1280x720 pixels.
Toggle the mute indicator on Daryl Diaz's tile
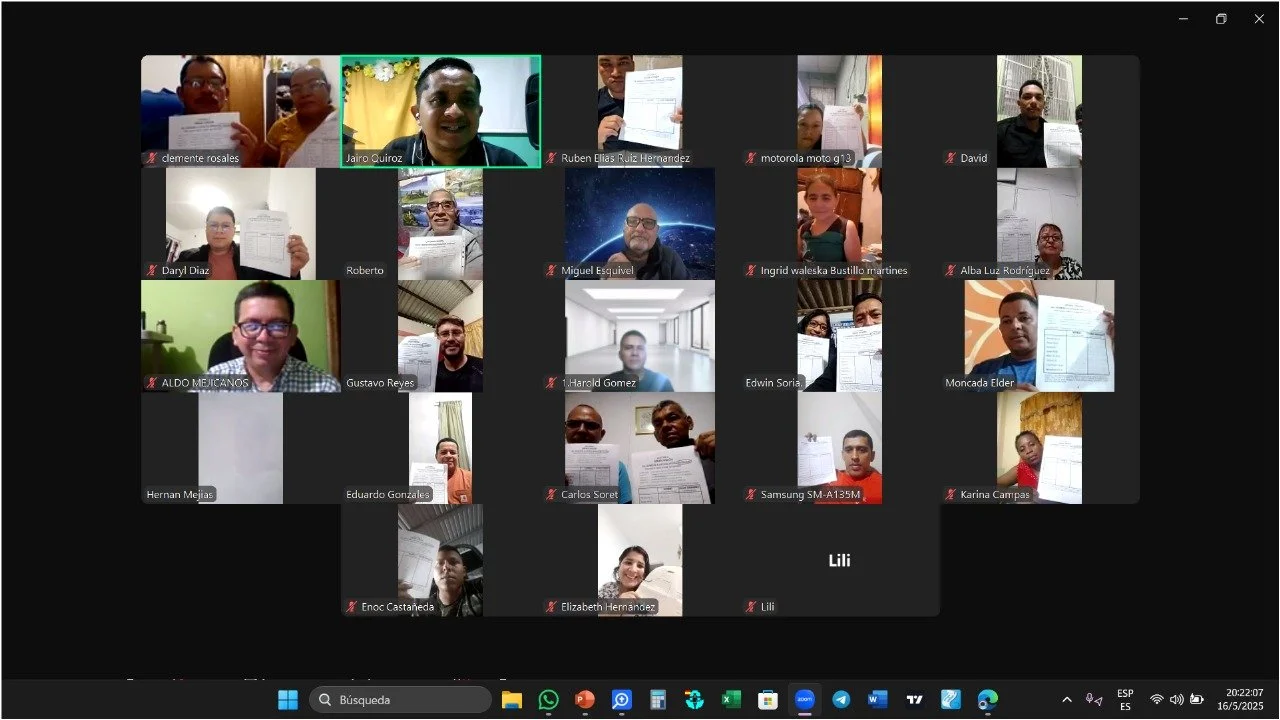pyautogui.click(x=150, y=269)
